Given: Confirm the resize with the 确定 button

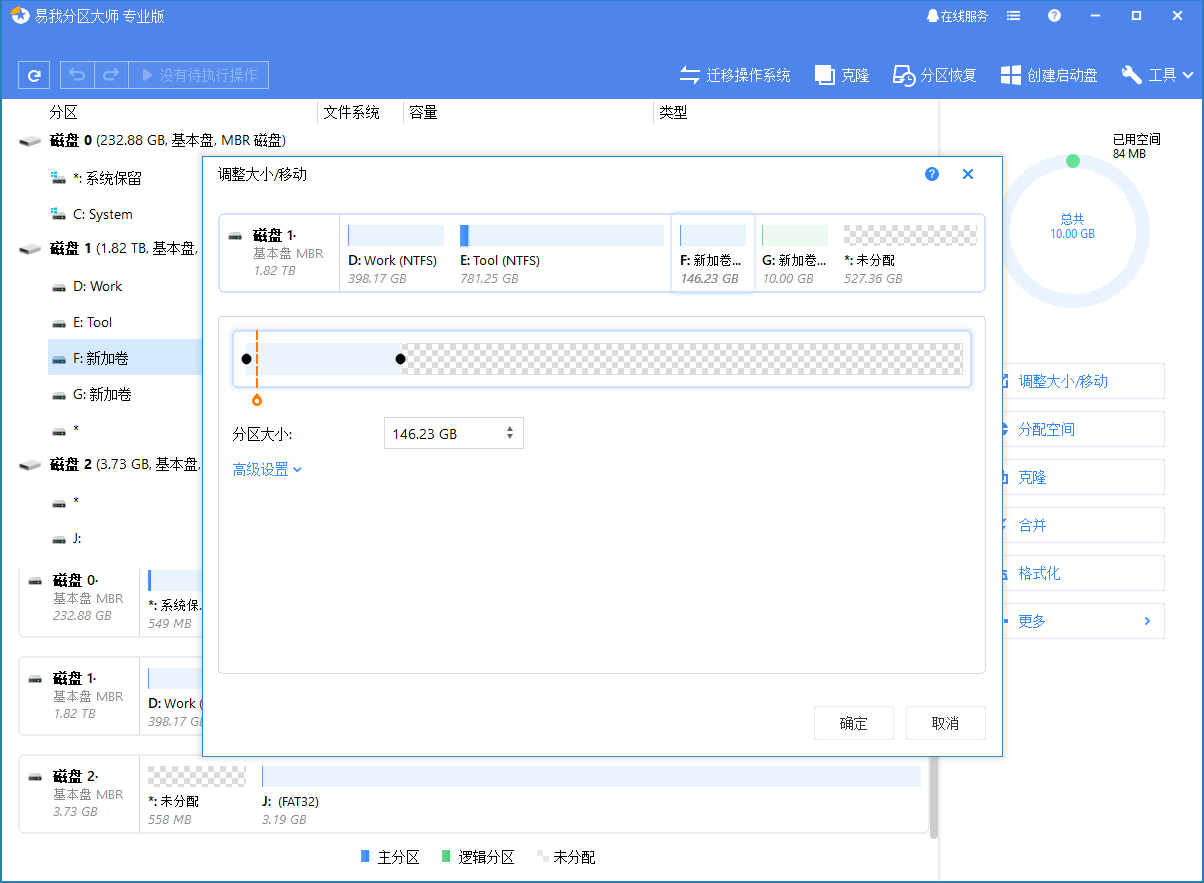Looking at the screenshot, I should tap(853, 723).
